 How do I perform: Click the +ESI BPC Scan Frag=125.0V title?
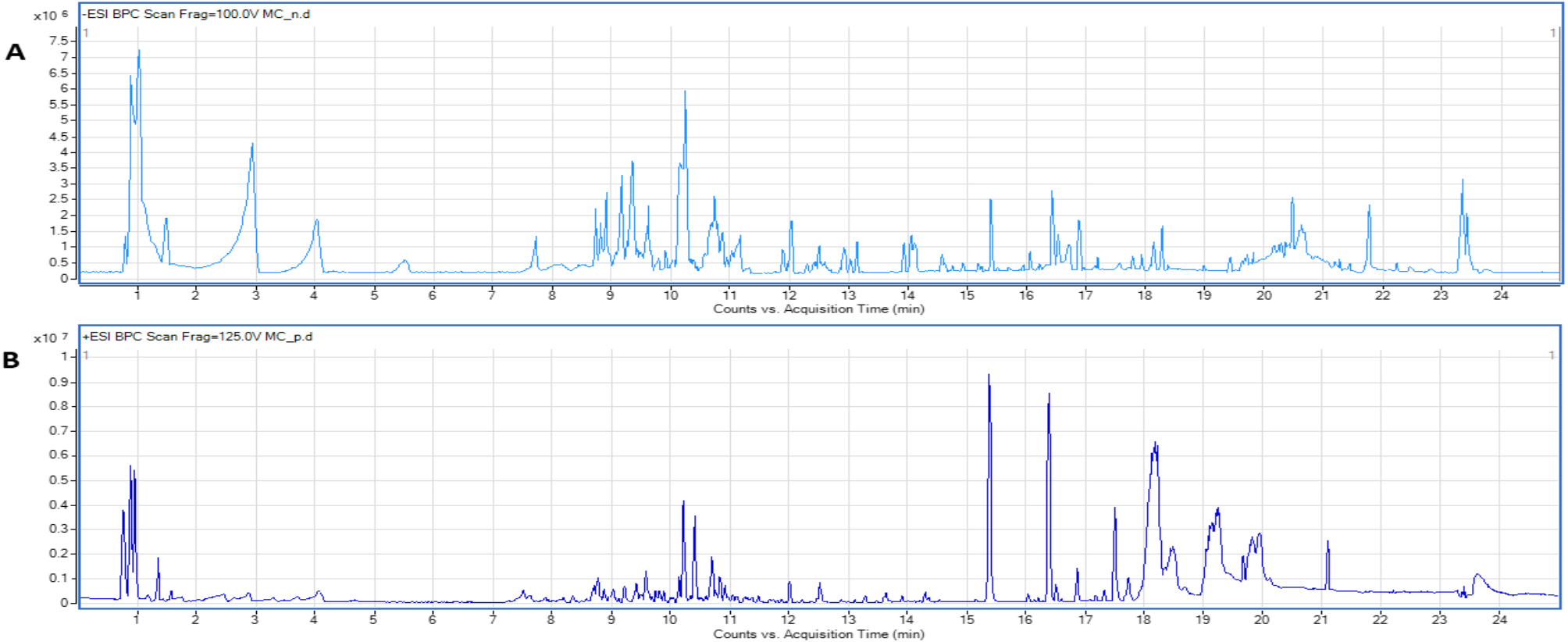click(x=198, y=337)
